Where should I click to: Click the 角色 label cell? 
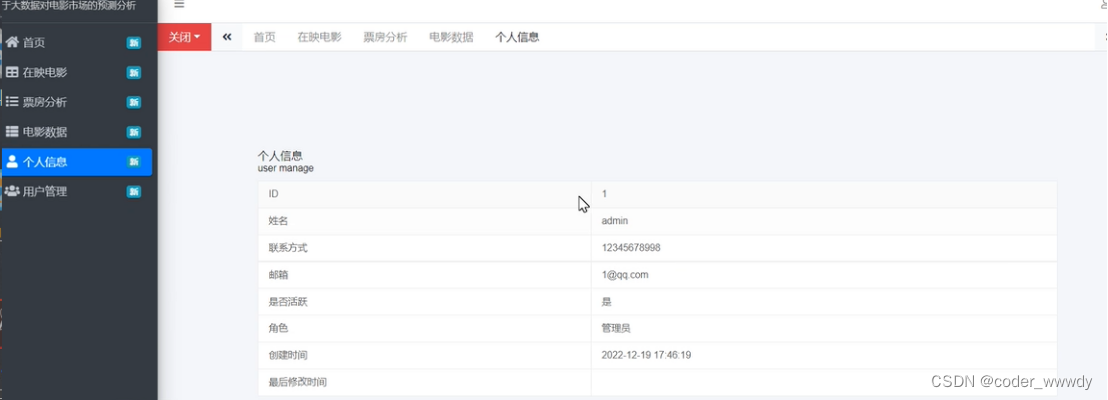(x=425, y=329)
